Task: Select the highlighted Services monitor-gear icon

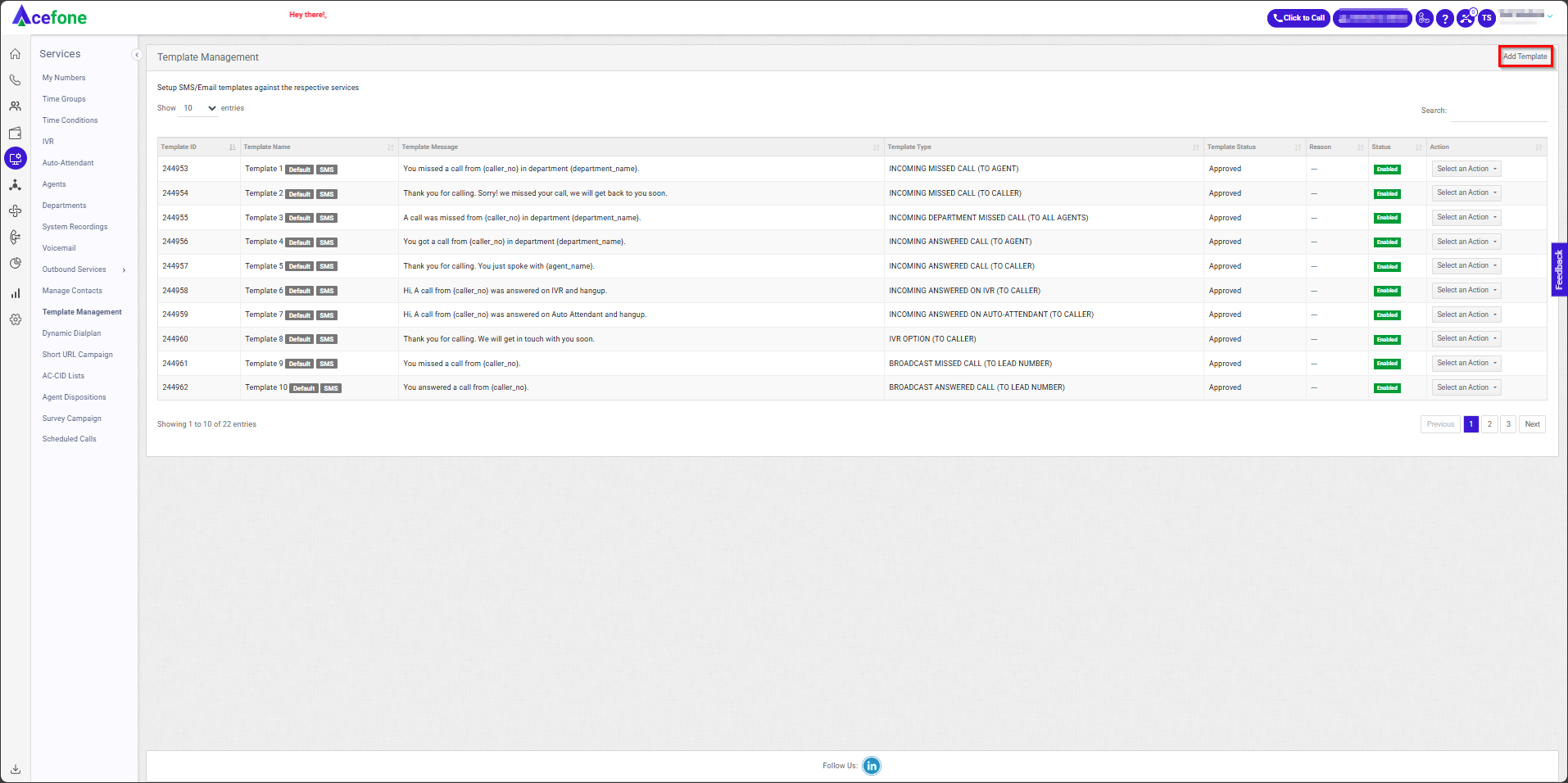Action: click(x=15, y=159)
